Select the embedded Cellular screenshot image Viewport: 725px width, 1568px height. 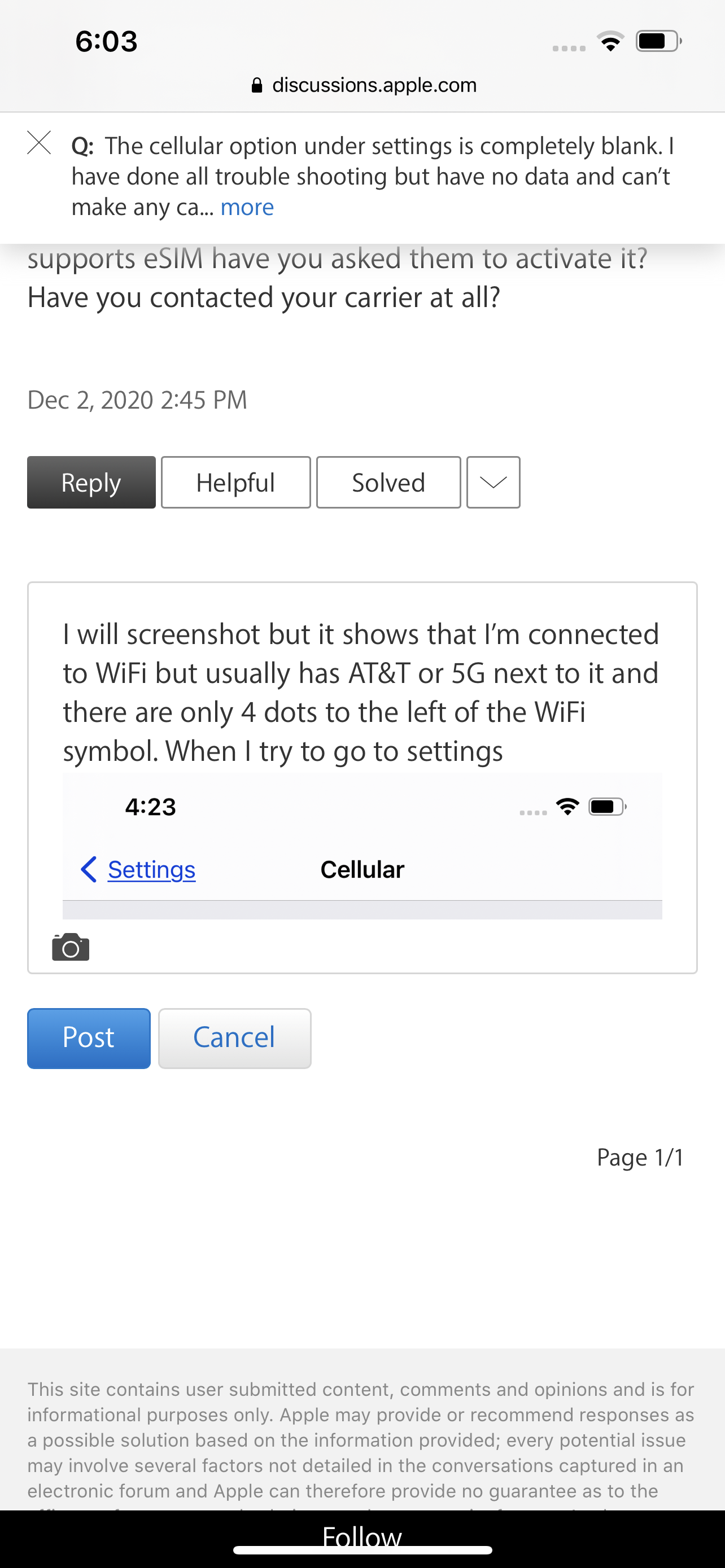pyautogui.click(x=362, y=846)
